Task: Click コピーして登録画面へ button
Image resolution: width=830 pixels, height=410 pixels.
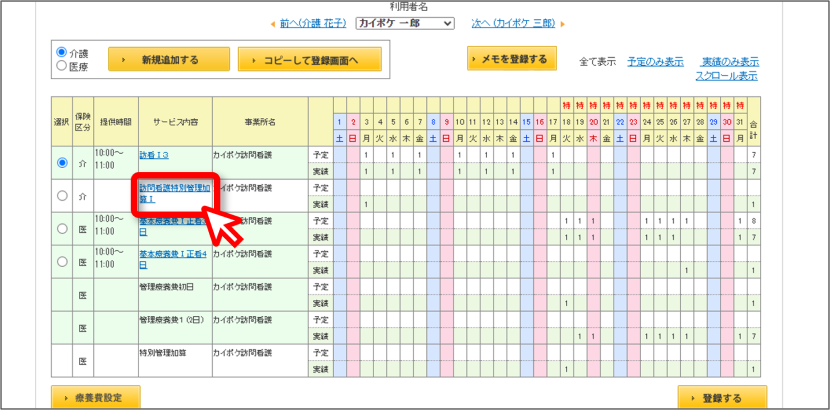Action: pyautogui.click(x=310, y=59)
